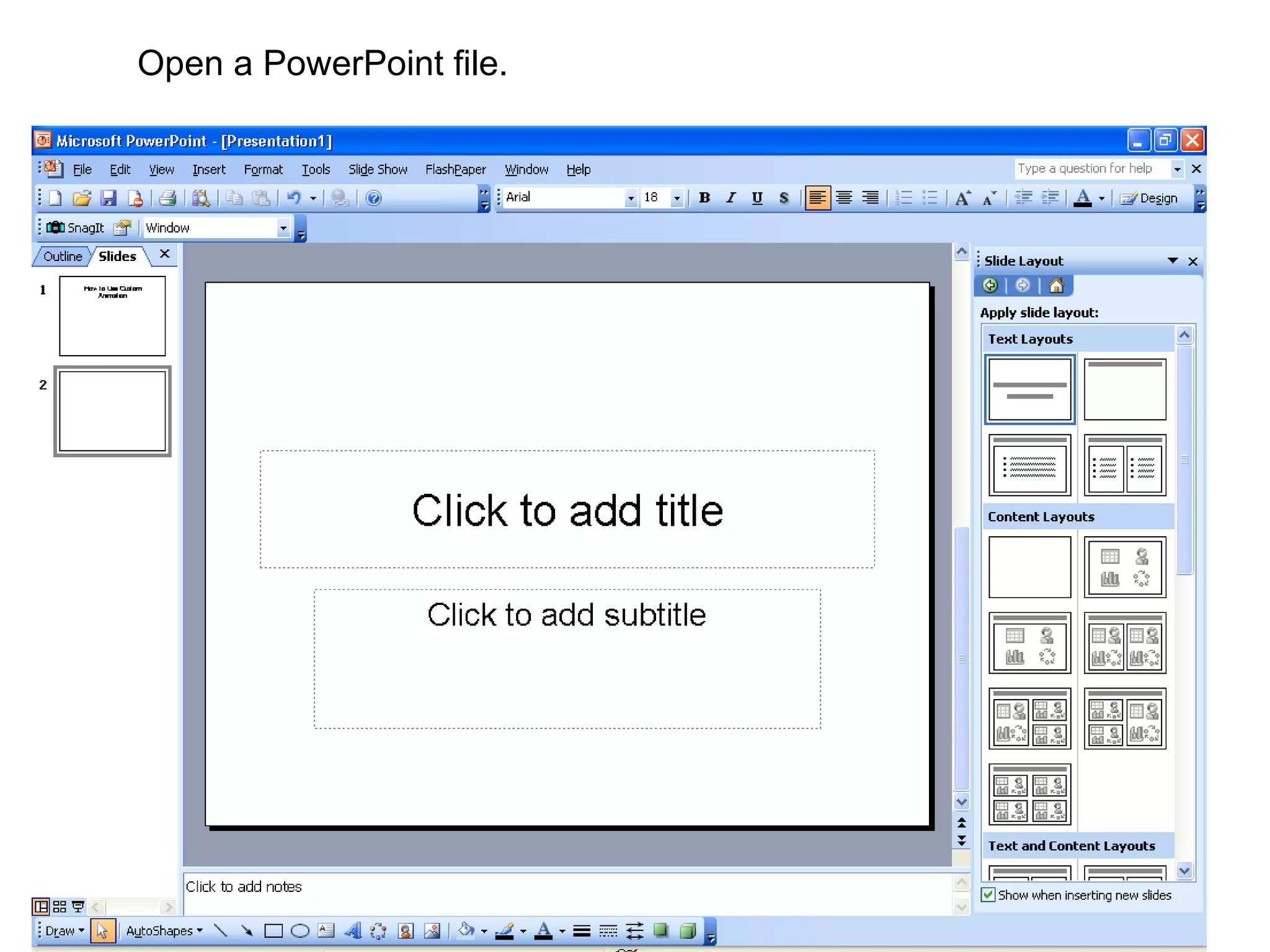Toggle Underline formatting
Screen dimensions: 1270x952
click(x=757, y=198)
